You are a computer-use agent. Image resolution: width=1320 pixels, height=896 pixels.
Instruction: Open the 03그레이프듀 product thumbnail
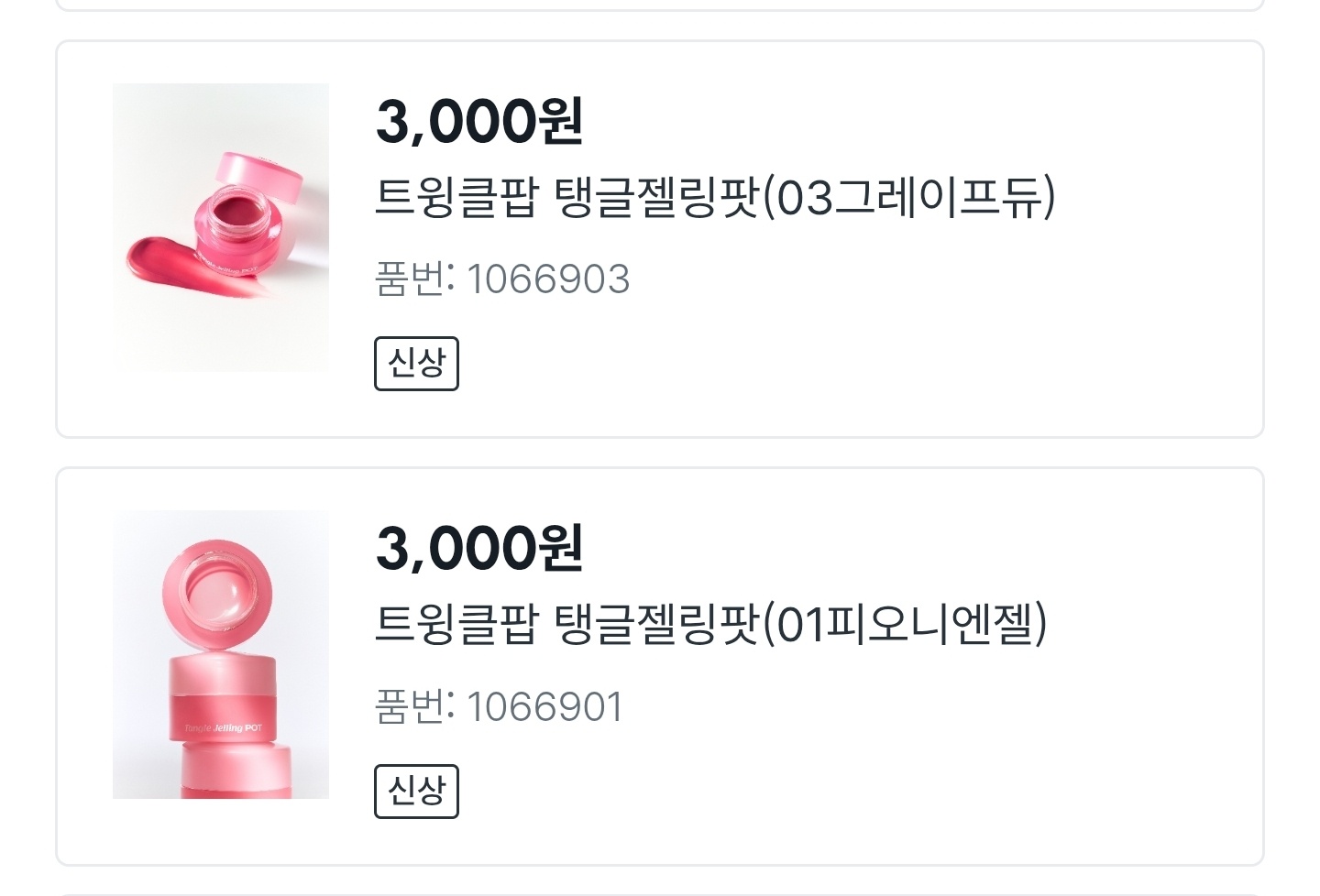(x=221, y=227)
